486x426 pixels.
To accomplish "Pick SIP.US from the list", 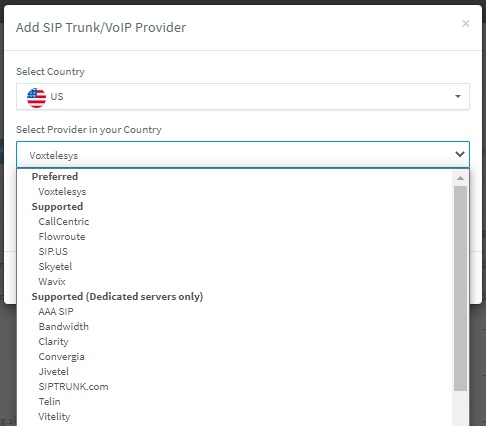I will coord(53,252).
